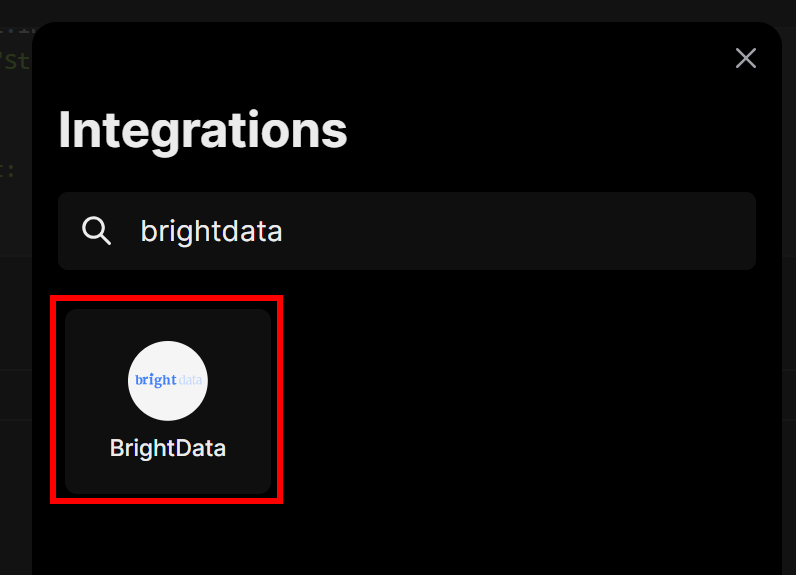Click the blue 'bright' word in the logo
The height and width of the screenshot is (575, 796).
point(155,380)
